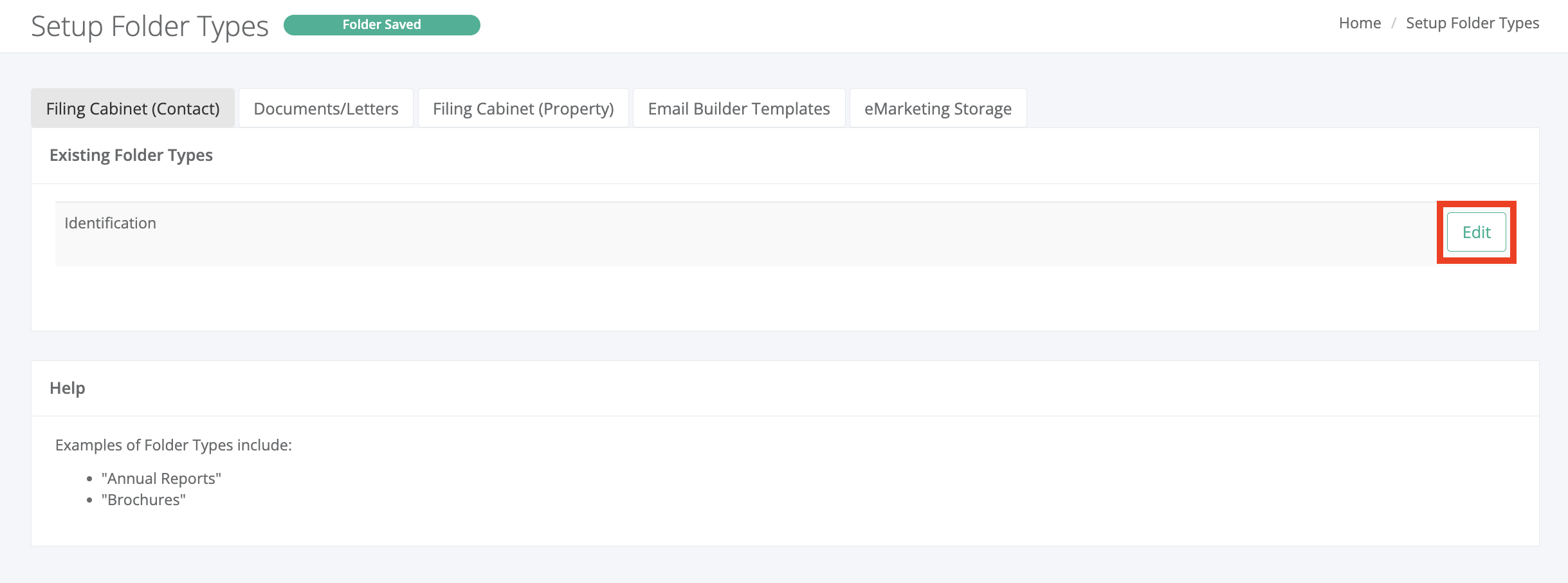This screenshot has height=583, width=1568.
Task: Click the bullet before Annual Reports
Action: [89, 479]
